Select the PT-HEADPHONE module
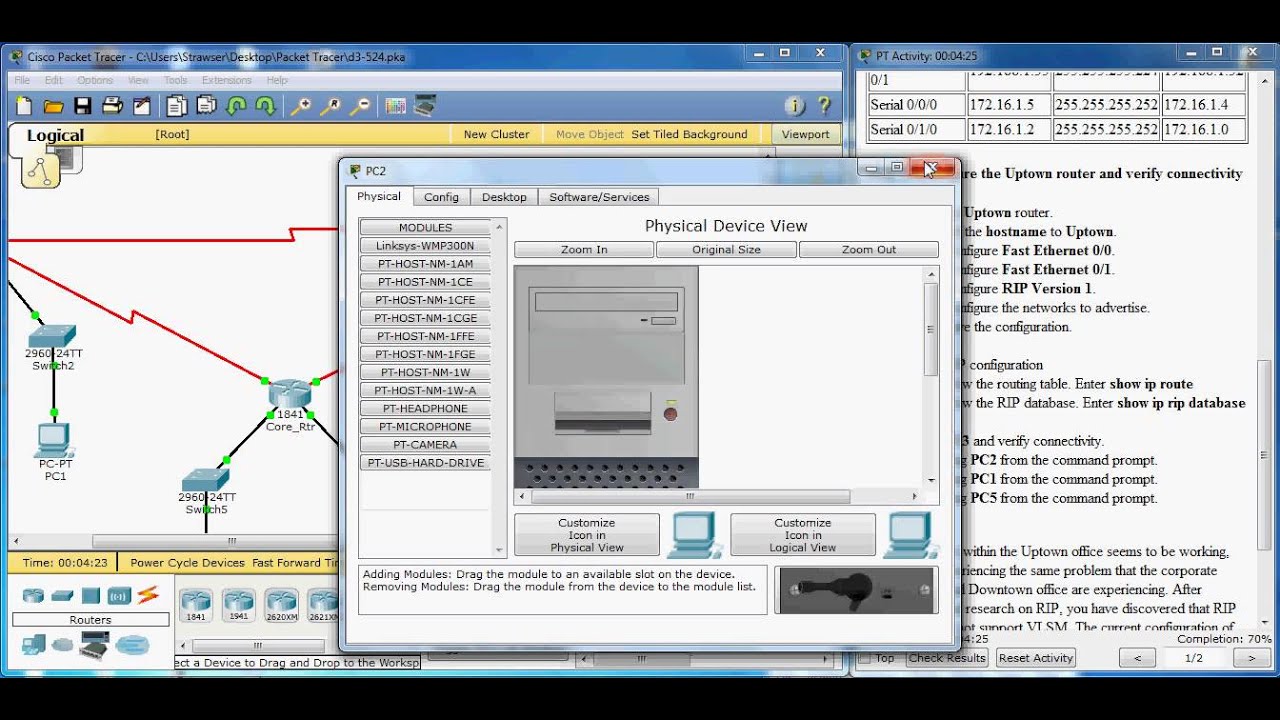This screenshot has height=720, width=1280. 425,409
